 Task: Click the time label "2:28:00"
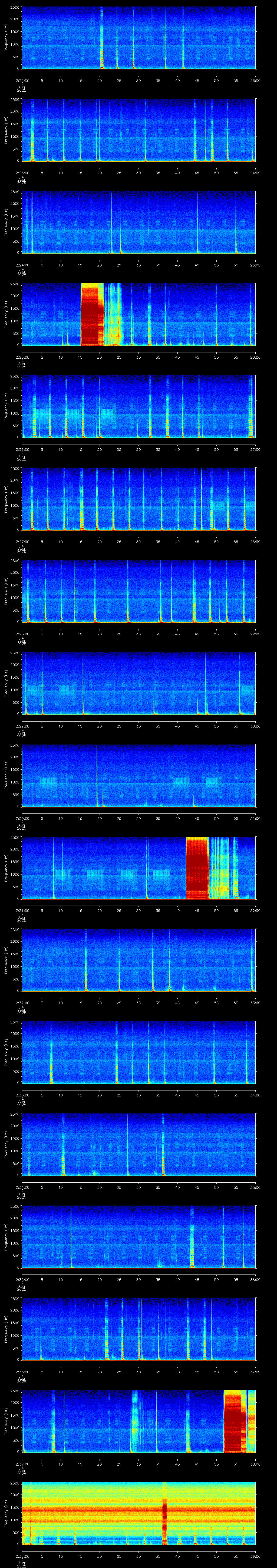(x=22, y=634)
